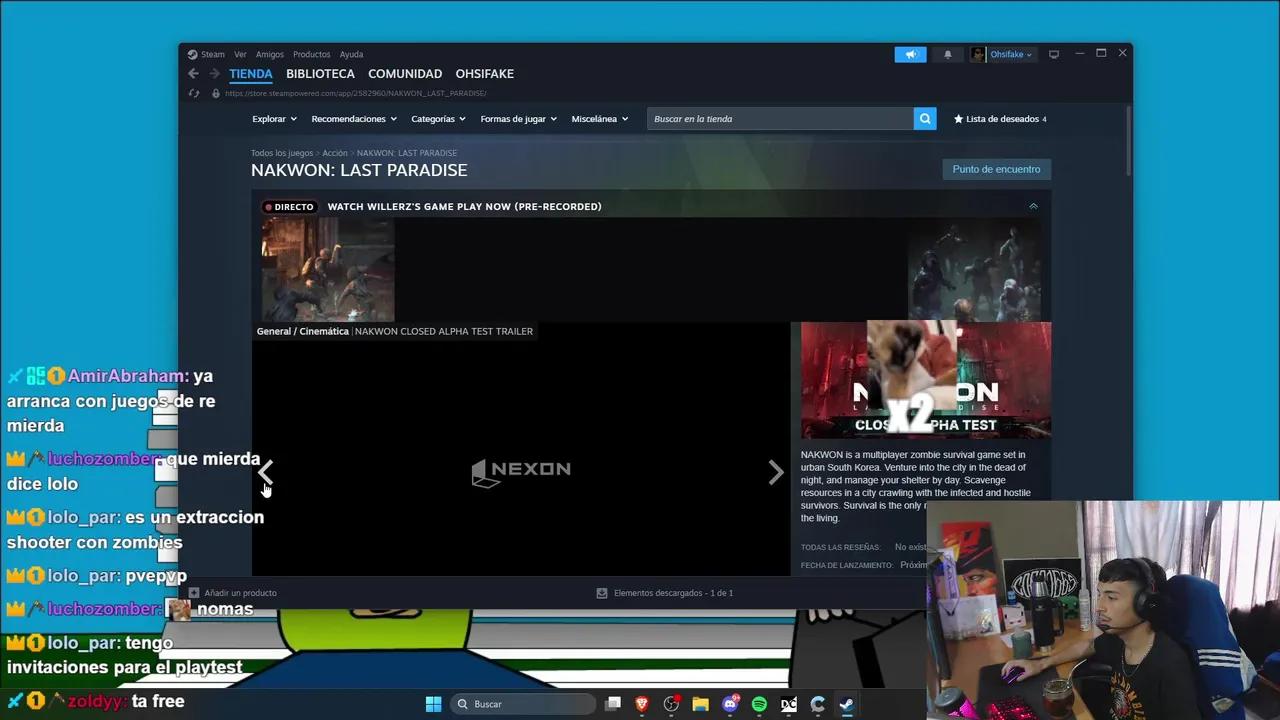The height and width of the screenshot is (720, 1280).
Task: Click the lock icon beside the URL
Action: 216,93
